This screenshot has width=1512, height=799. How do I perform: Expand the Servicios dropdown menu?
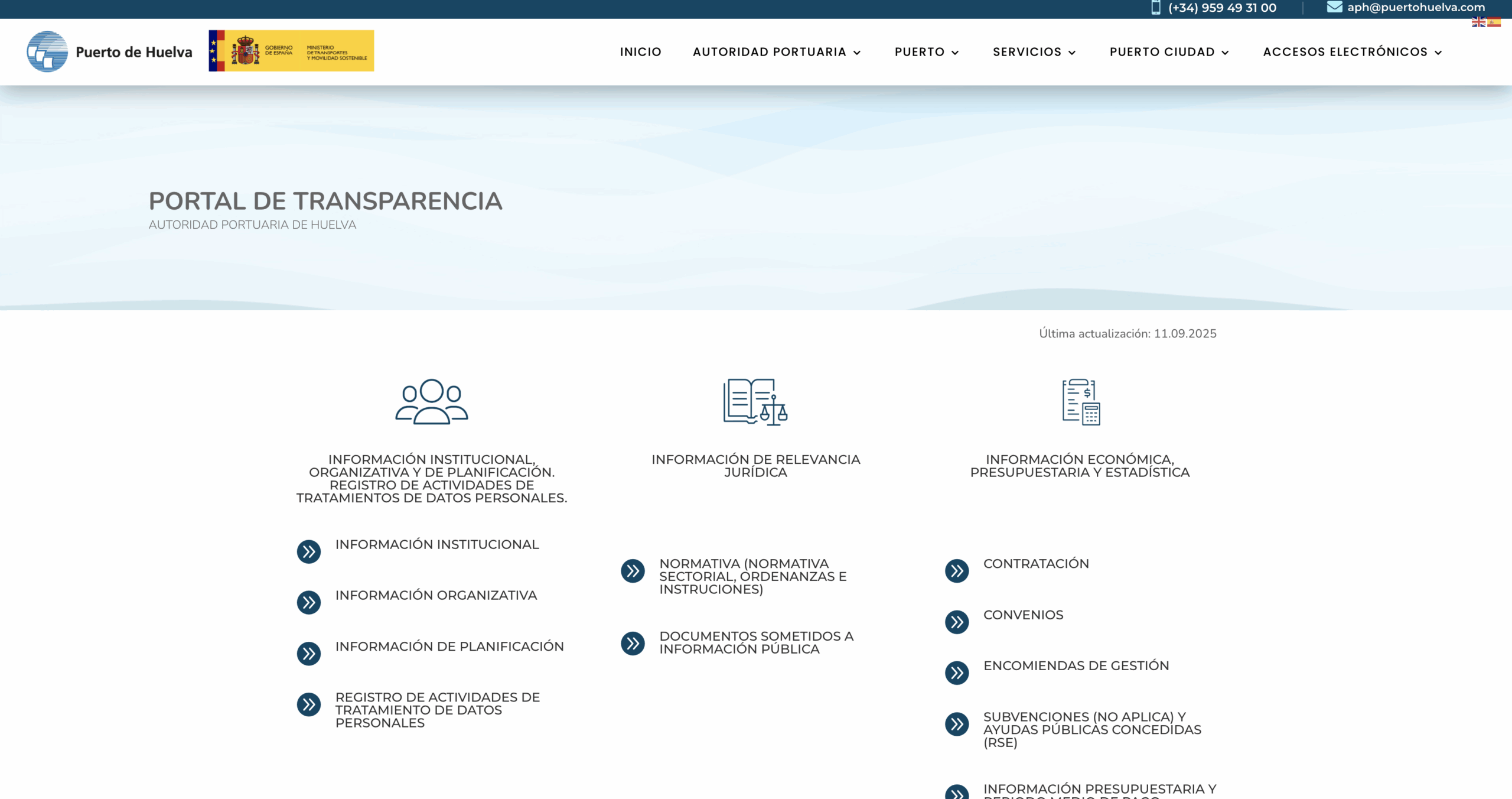(x=1034, y=52)
